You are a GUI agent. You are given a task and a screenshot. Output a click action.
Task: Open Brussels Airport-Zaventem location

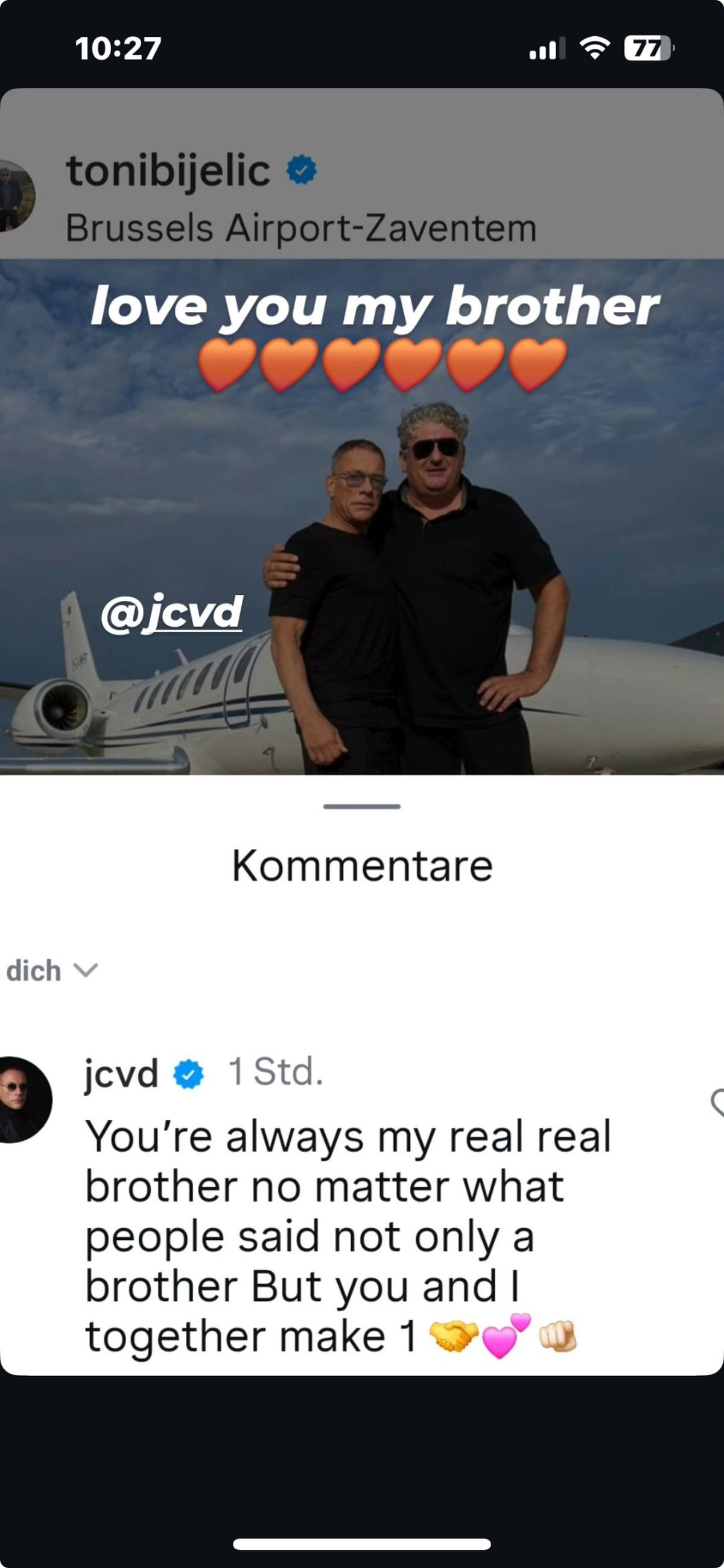point(301,228)
